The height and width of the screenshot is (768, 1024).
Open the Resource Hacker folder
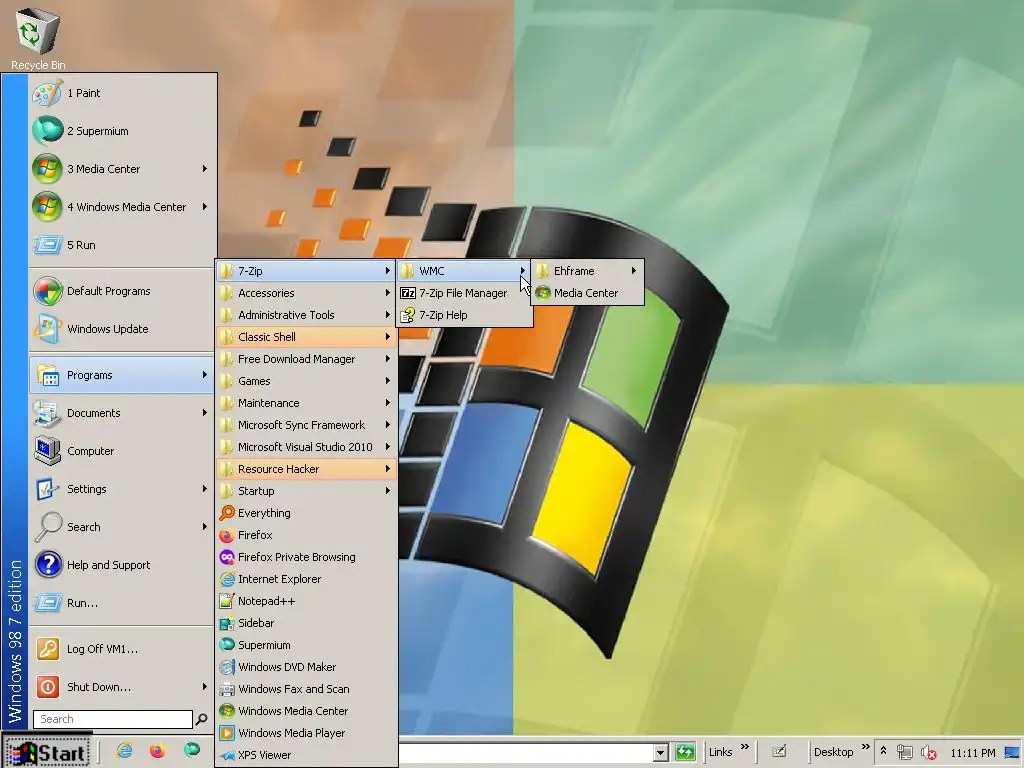306,469
